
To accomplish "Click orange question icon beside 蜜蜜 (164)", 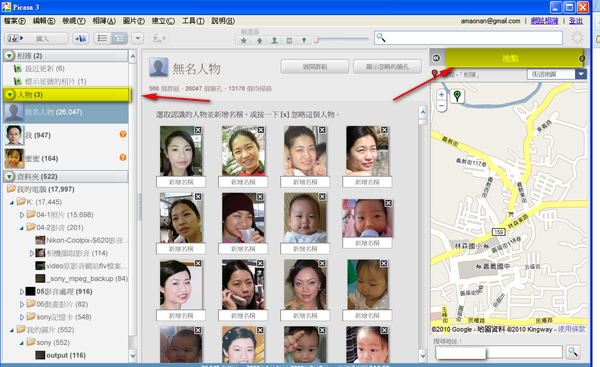I will pos(123,158).
